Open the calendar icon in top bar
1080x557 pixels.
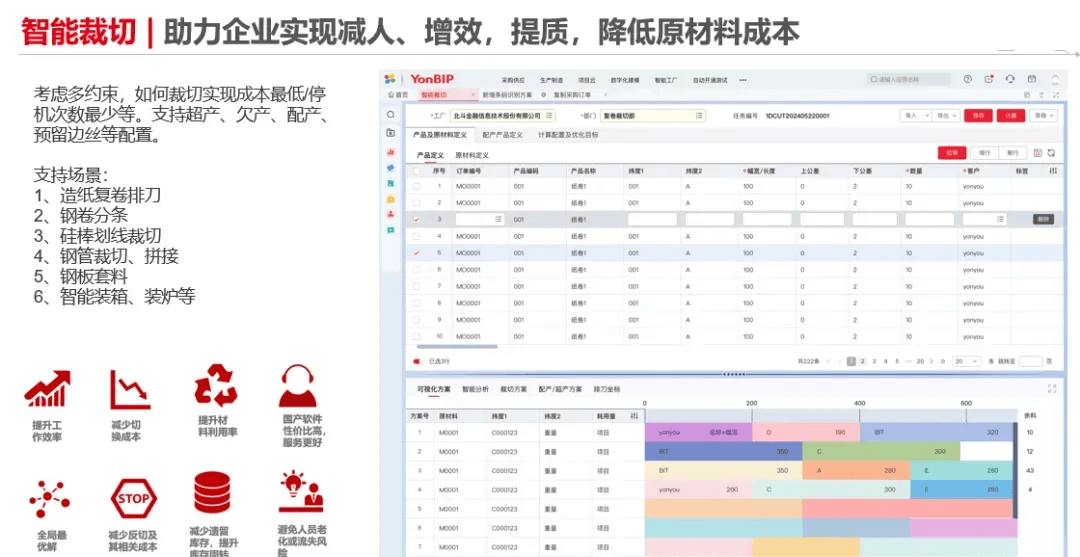click(1032, 79)
